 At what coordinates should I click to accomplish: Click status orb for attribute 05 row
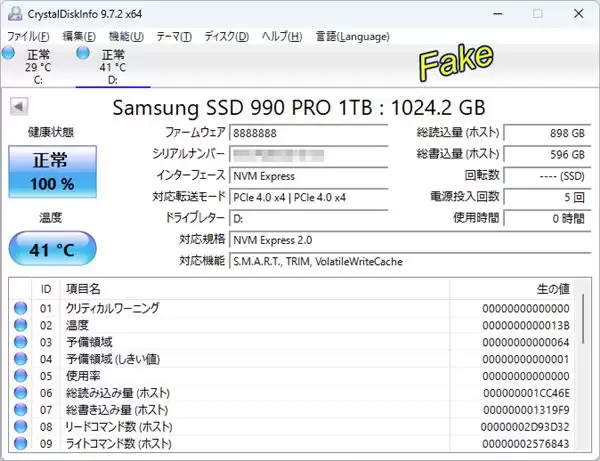20,376
